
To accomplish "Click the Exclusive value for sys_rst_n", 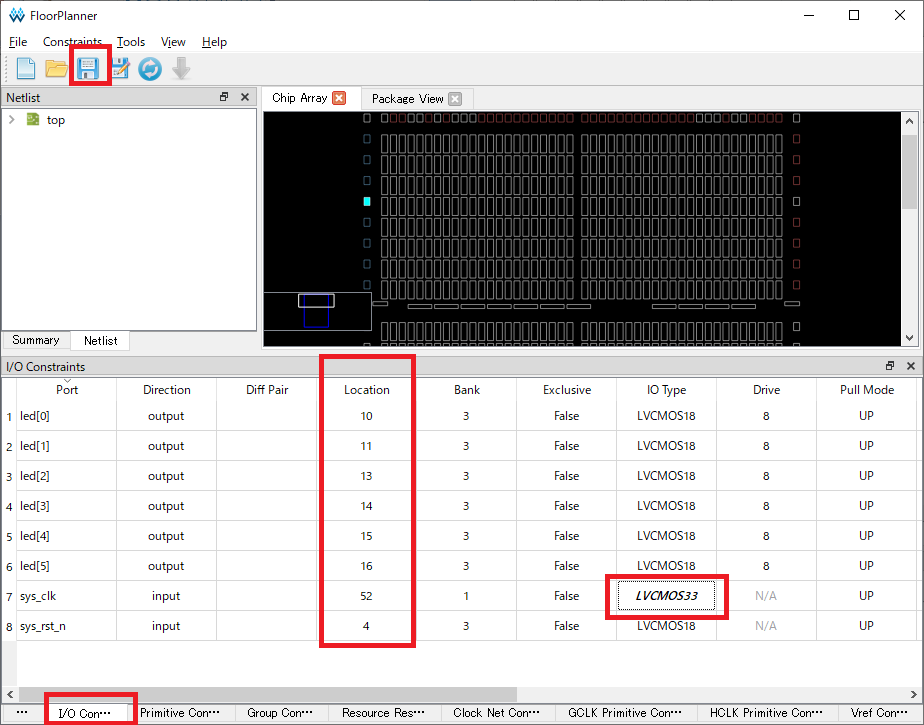I will 566,626.
